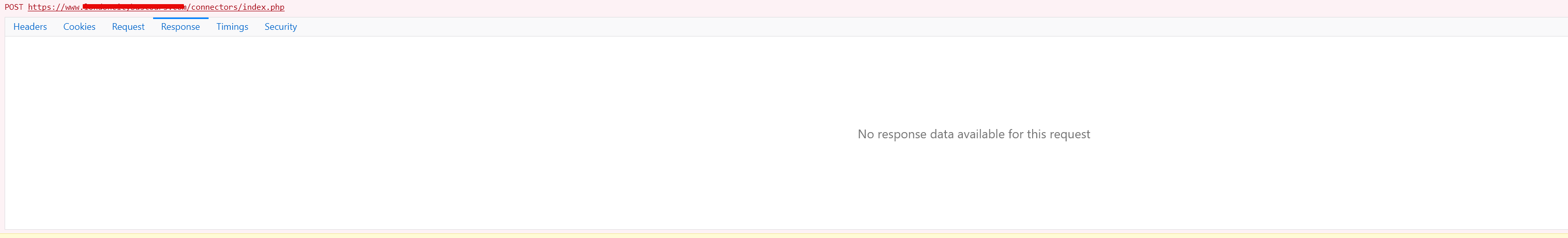Click empty tab strip right of Security
This screenshot has height=238, width=1568.
[913, 27]
